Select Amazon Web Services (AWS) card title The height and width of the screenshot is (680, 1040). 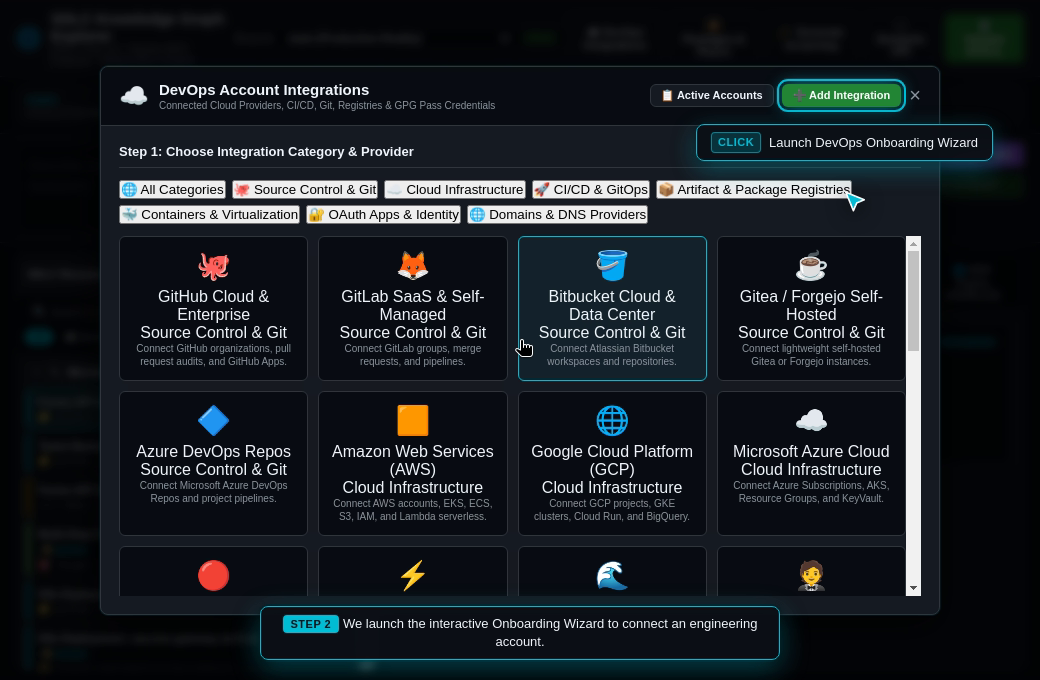(413, 460)
